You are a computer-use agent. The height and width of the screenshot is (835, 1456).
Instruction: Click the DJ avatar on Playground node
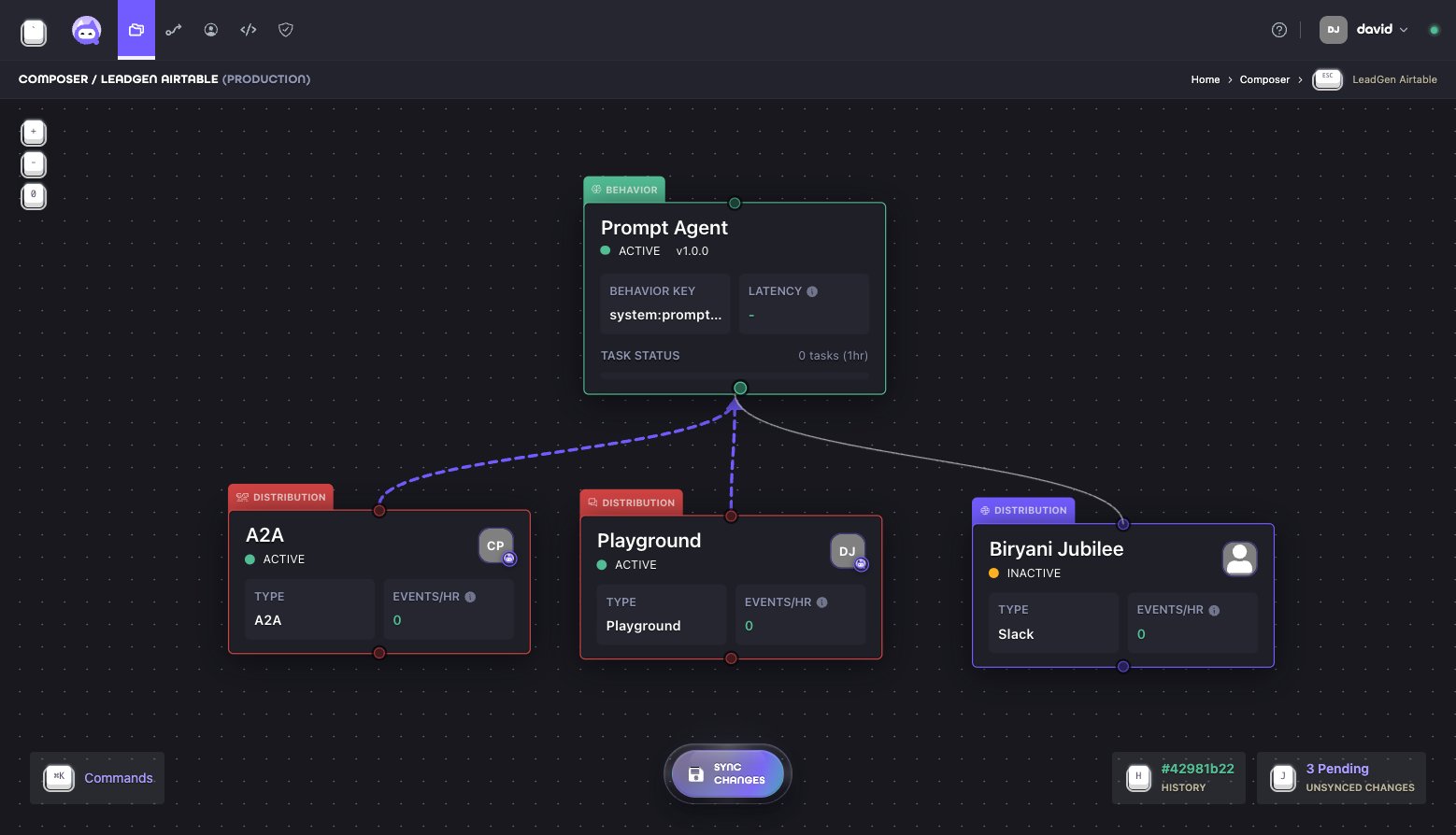pos(848,551)
